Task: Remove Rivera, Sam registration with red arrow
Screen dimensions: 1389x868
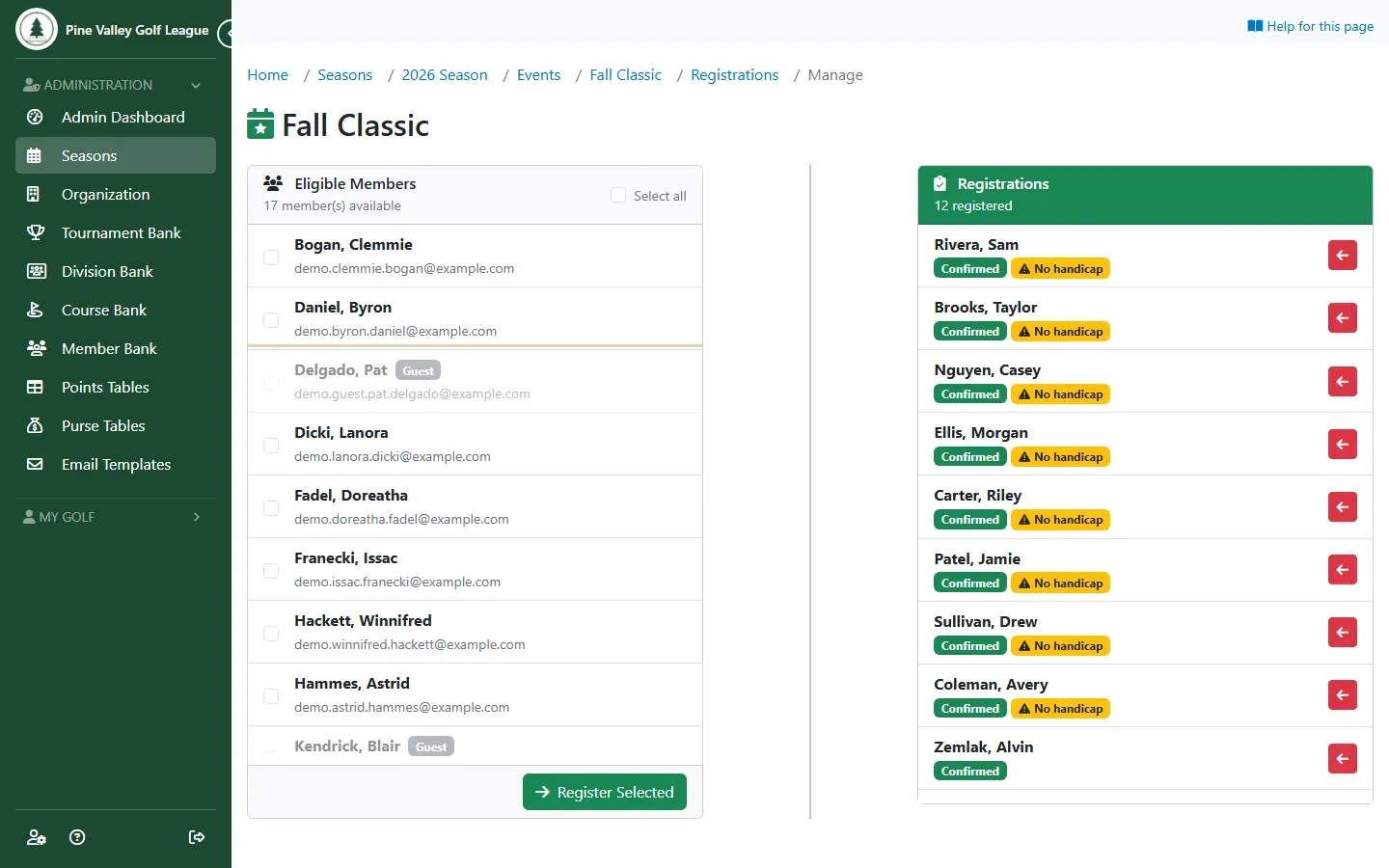Action: point(1343,256)
